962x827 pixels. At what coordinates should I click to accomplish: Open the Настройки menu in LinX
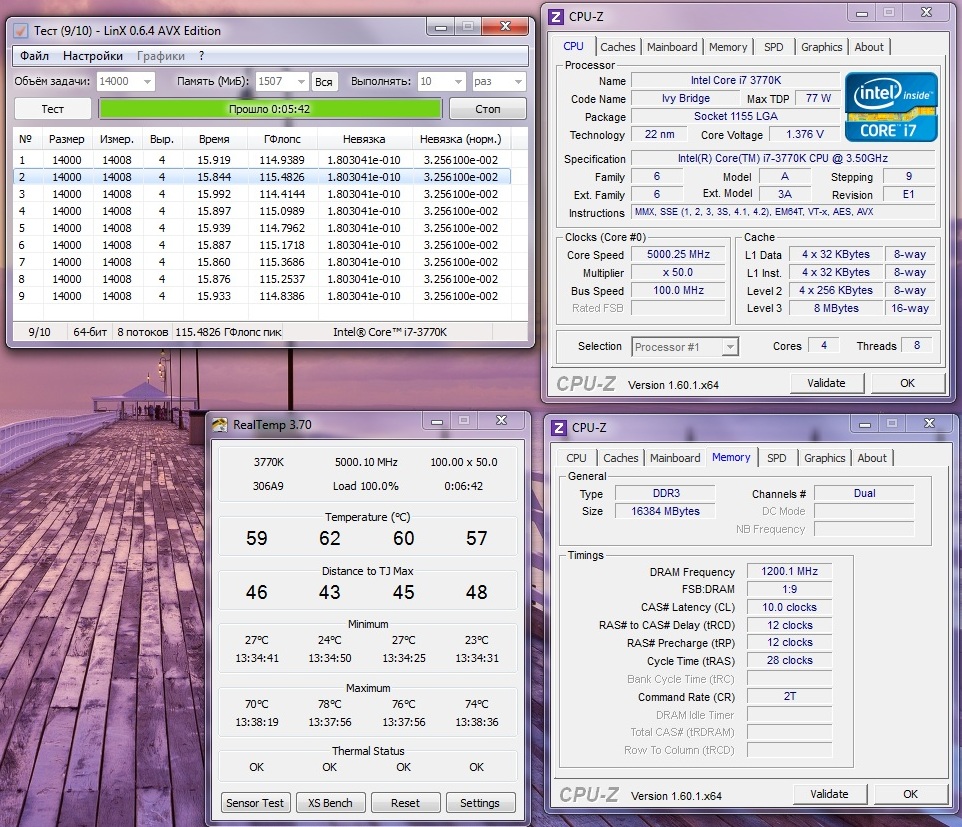pyautogui.click(x=93, y=56)
